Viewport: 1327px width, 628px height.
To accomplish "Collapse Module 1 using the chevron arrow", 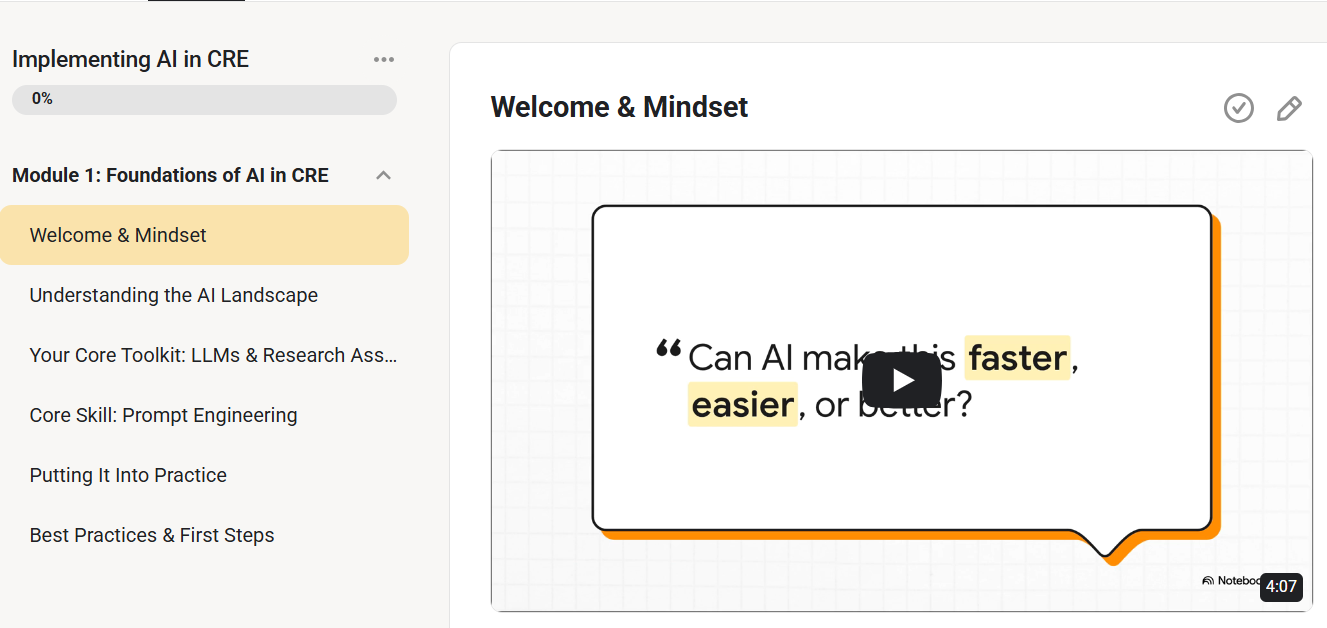I will pos(383,176).
